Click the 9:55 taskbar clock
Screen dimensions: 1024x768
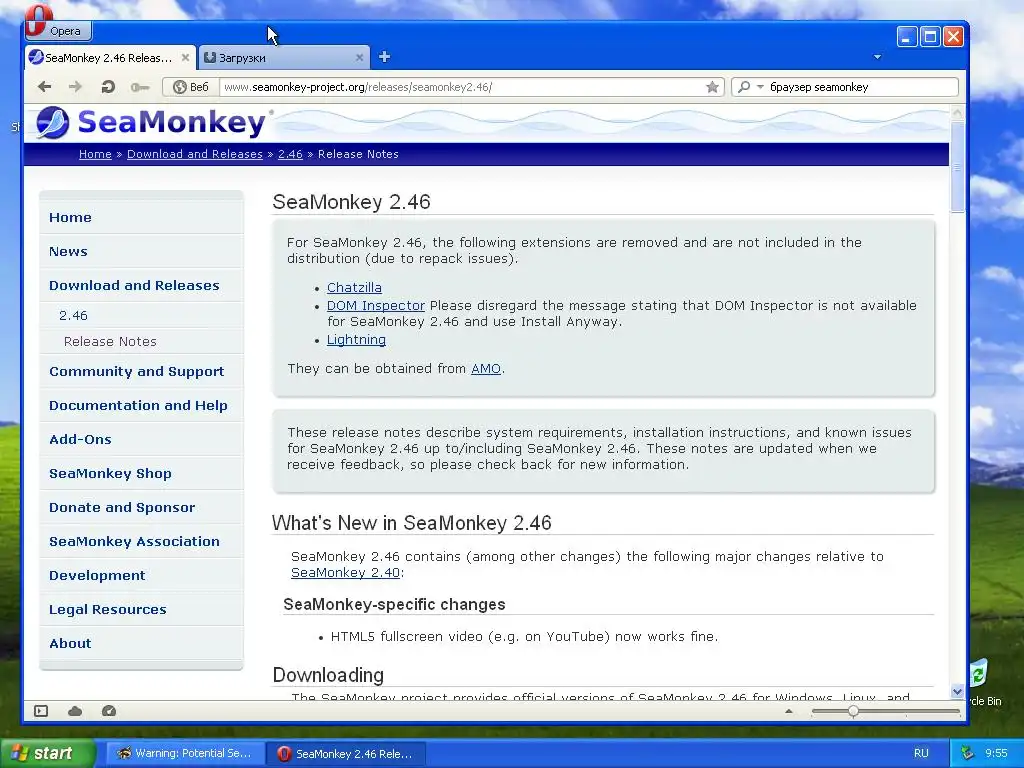(996, 754)
